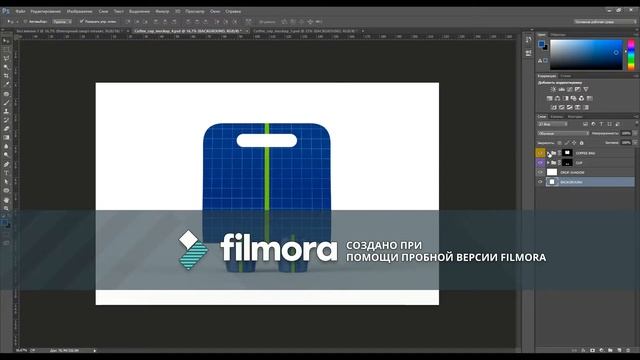
Task: Toggle lock all for layer
Action: [x=582, y=143]
